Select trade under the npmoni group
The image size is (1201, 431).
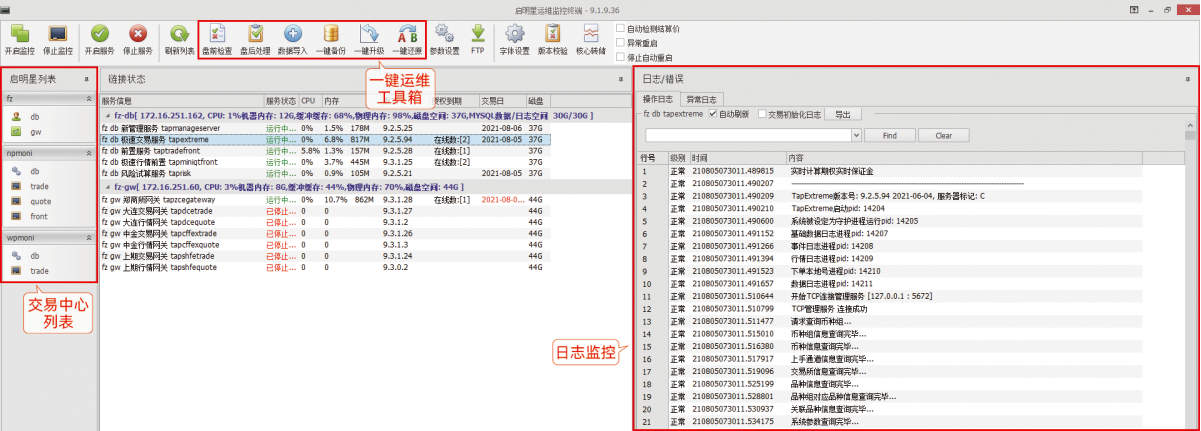coord(39,186)
